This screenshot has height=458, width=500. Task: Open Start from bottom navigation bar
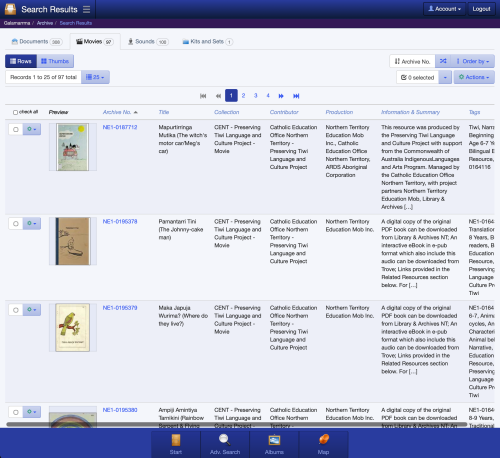pyautogui.click(x=176, y=445)
